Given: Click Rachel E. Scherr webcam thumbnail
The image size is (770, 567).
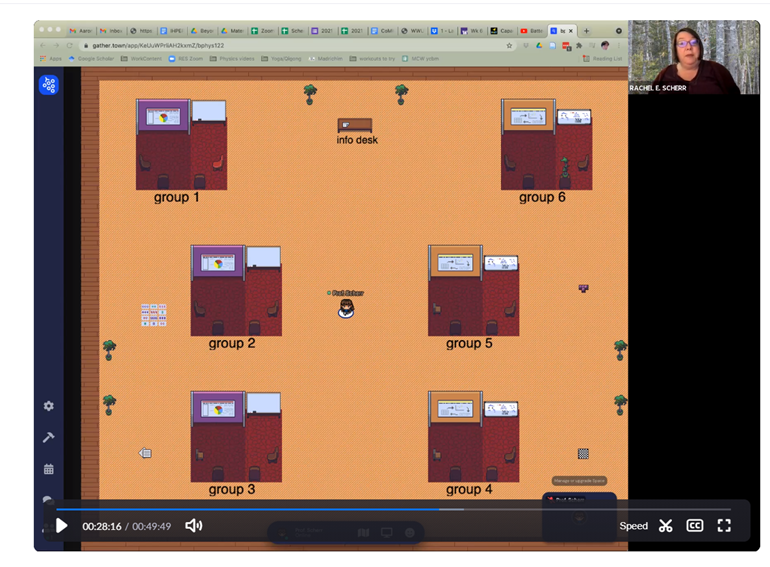Looking at the screenshot, I should (693, 57).
